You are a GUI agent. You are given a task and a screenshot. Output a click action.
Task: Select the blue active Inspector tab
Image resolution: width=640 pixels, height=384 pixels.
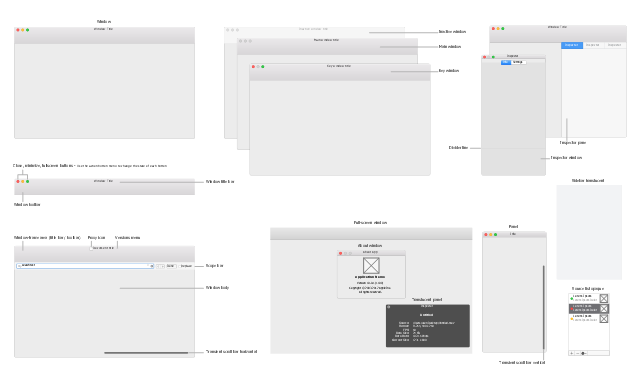click(x=572, y=45)
